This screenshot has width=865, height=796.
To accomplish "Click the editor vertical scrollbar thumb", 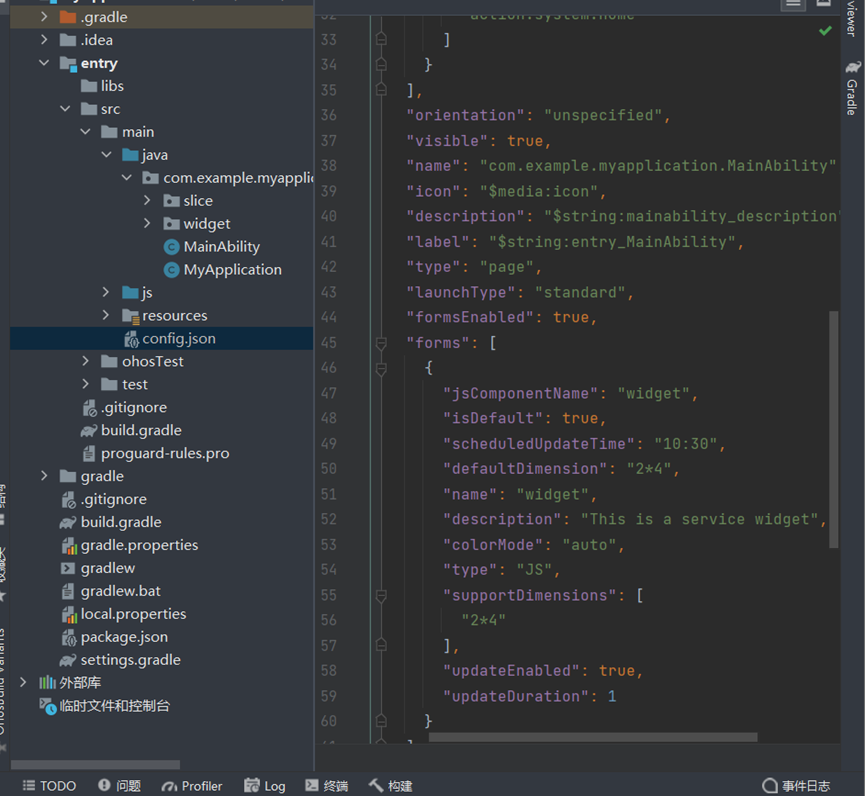I will click(x=834, y=430).
